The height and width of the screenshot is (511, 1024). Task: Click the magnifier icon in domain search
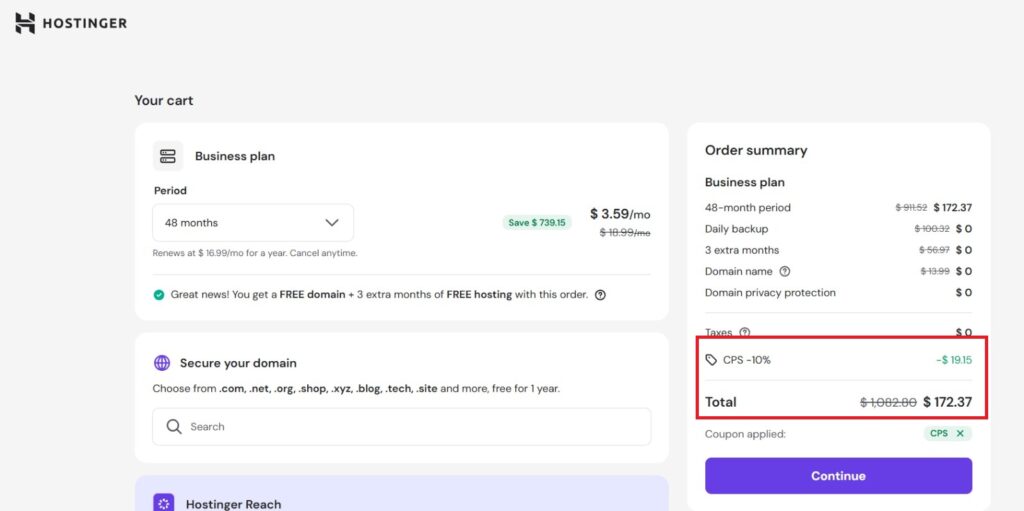174,427
